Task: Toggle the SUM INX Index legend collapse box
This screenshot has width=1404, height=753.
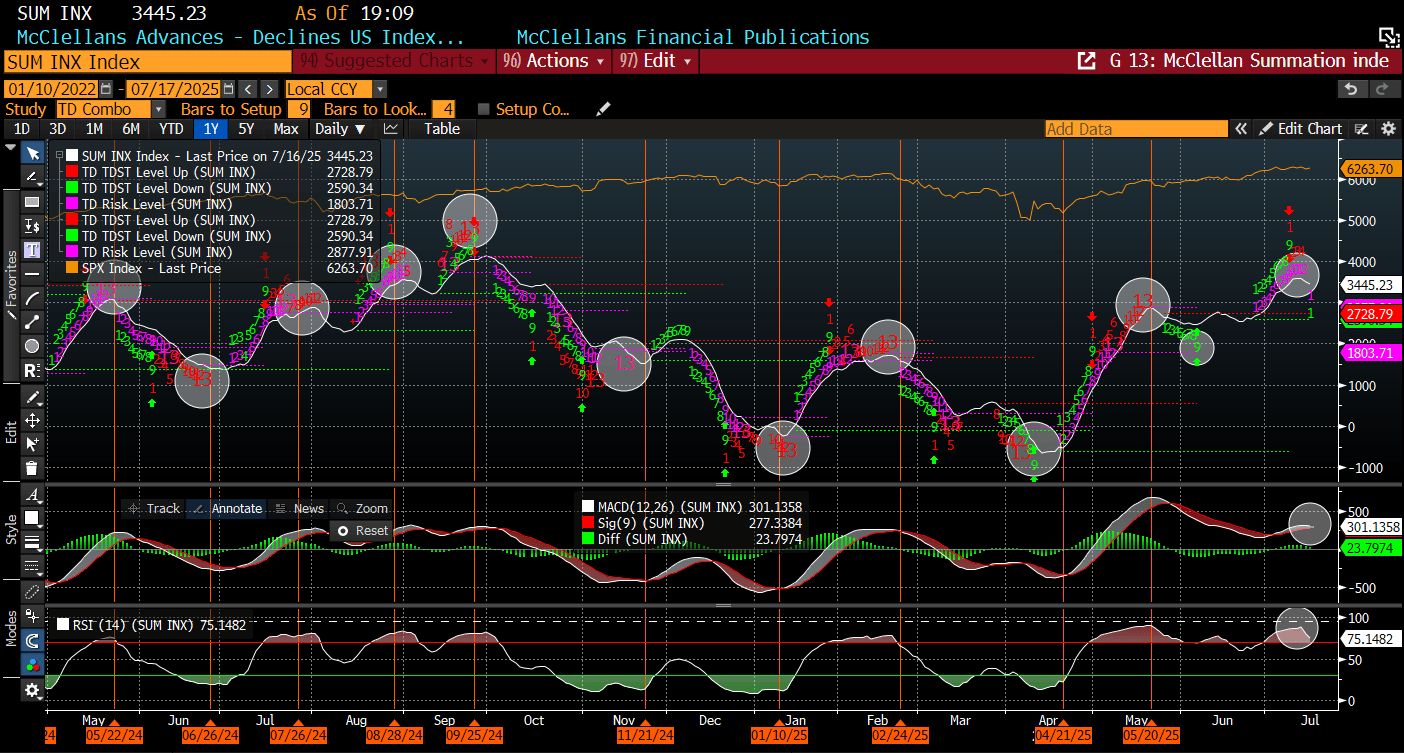Action: (x=59, y=156)
